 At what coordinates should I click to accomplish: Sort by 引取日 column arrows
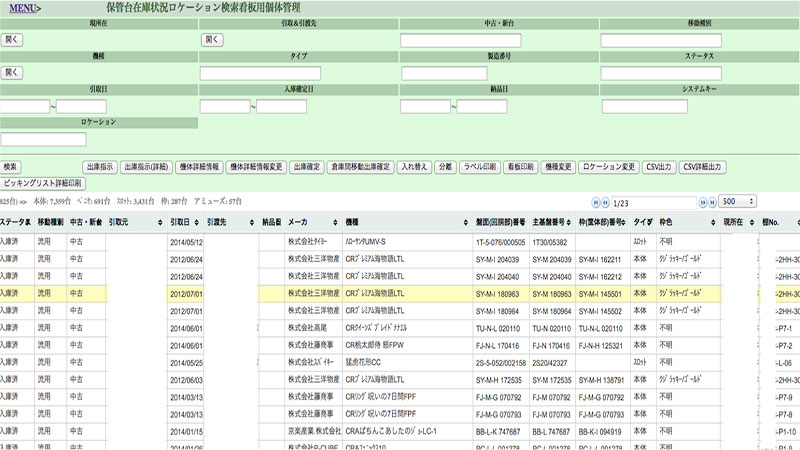click(x=196, y=222)
